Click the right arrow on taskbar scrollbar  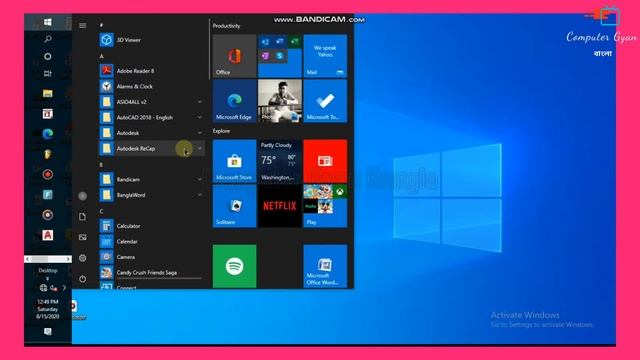68,259
